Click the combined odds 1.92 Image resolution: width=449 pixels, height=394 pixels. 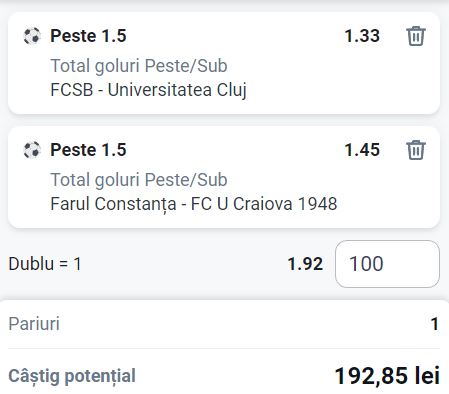pos(305,264)
